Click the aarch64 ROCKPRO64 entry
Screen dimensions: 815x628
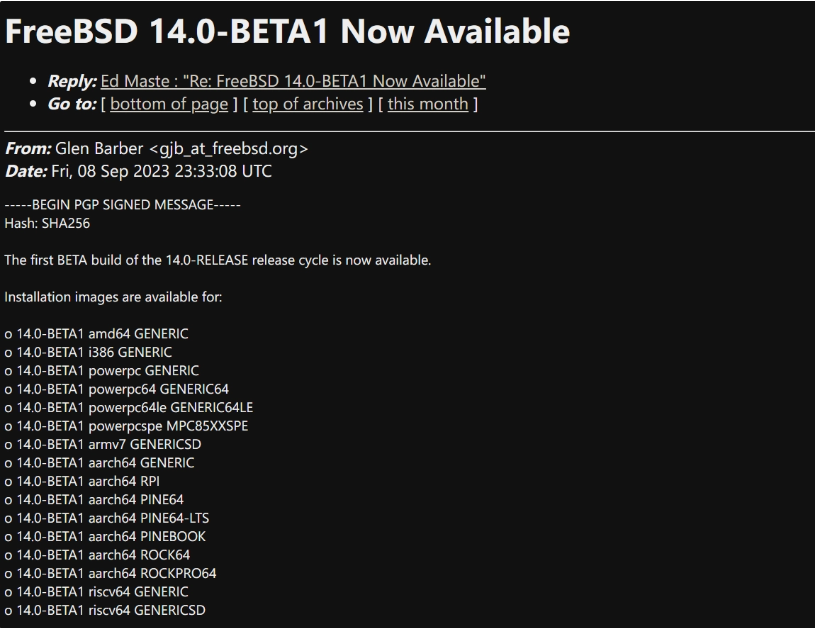click(x=111, y=573)
